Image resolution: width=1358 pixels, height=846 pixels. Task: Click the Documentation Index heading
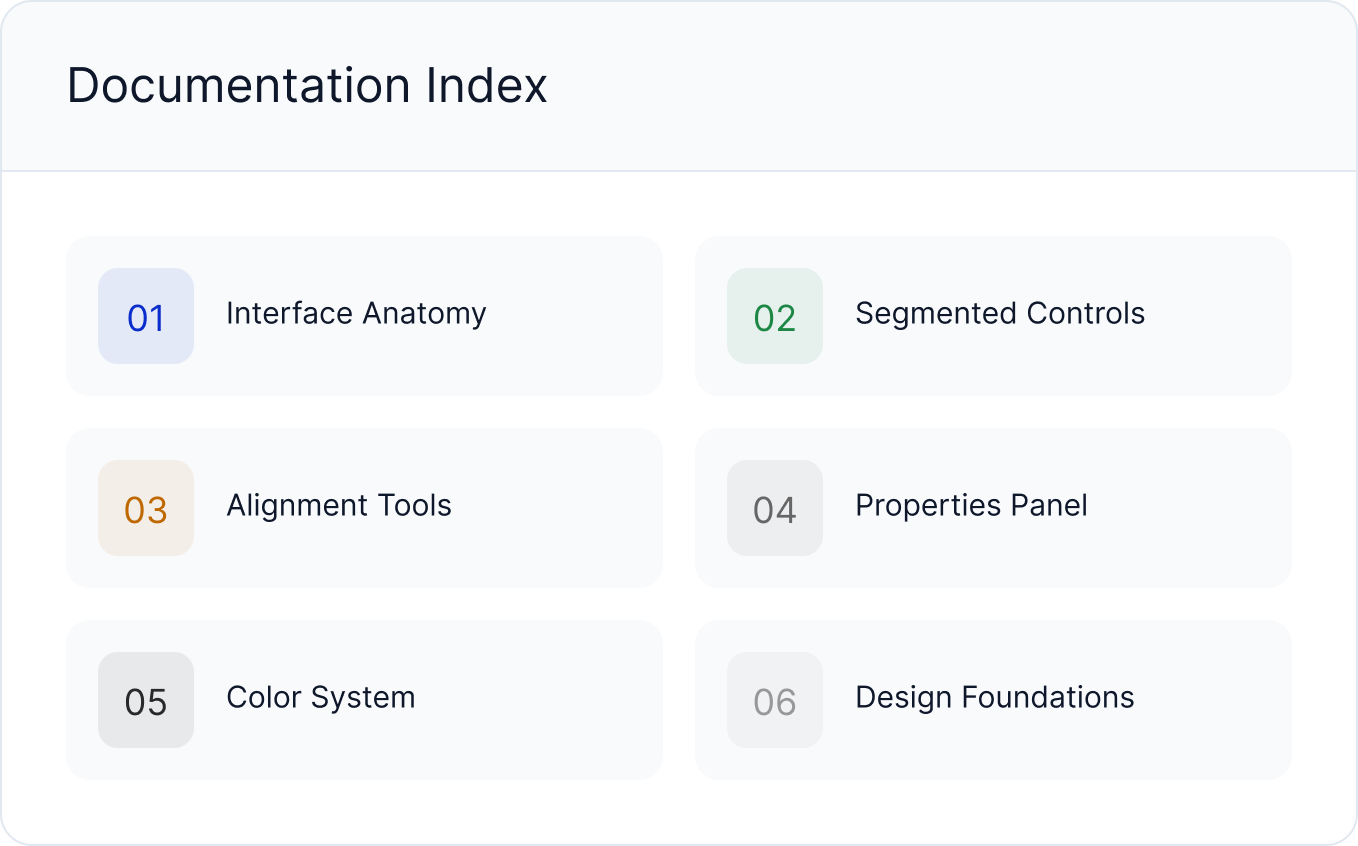307,86
